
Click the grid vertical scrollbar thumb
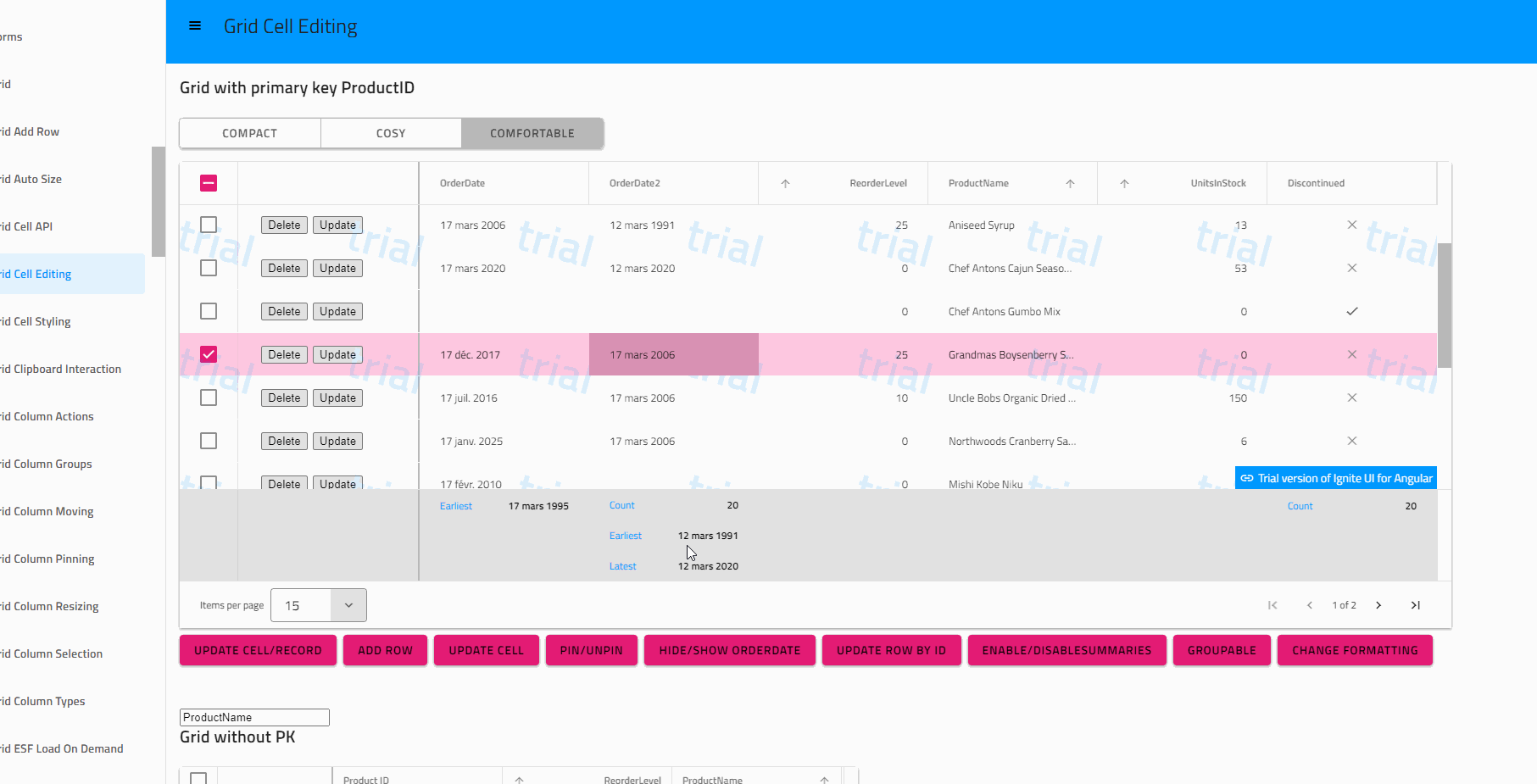[1445, 305]
